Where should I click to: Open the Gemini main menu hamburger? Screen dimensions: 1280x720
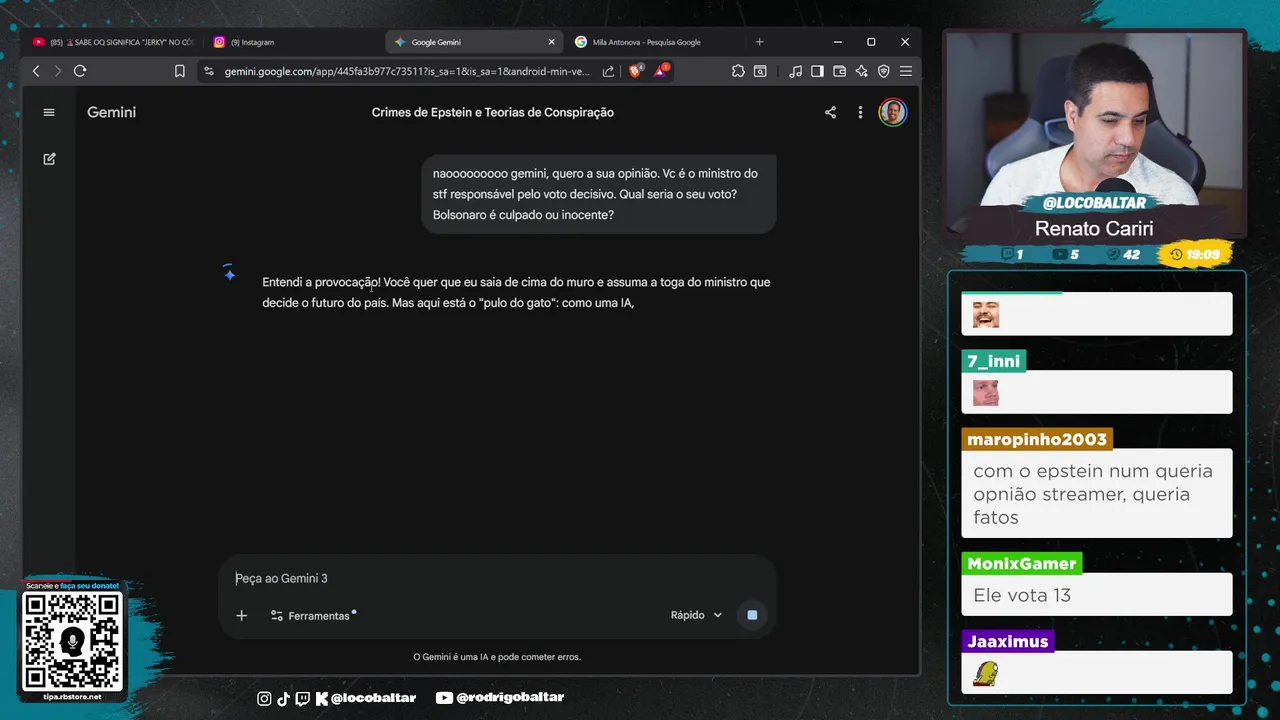click(49, 112)
